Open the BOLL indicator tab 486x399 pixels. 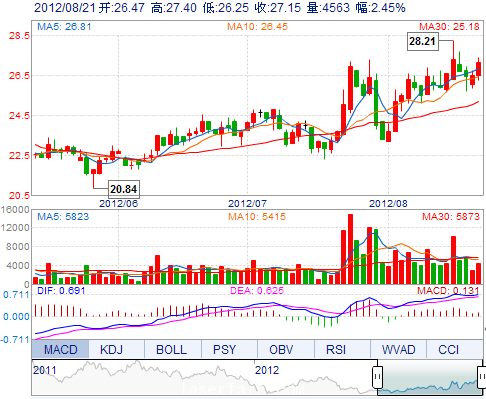click(171, 349)
